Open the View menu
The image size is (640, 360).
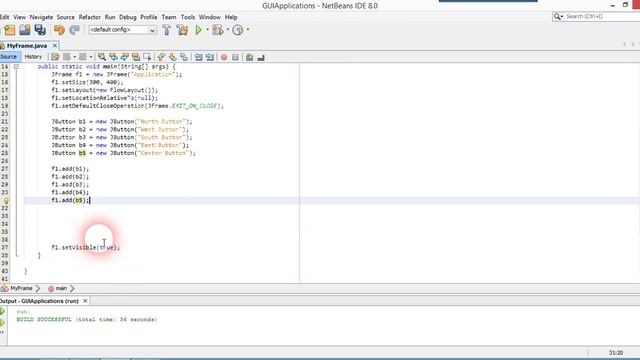[19, 17]
